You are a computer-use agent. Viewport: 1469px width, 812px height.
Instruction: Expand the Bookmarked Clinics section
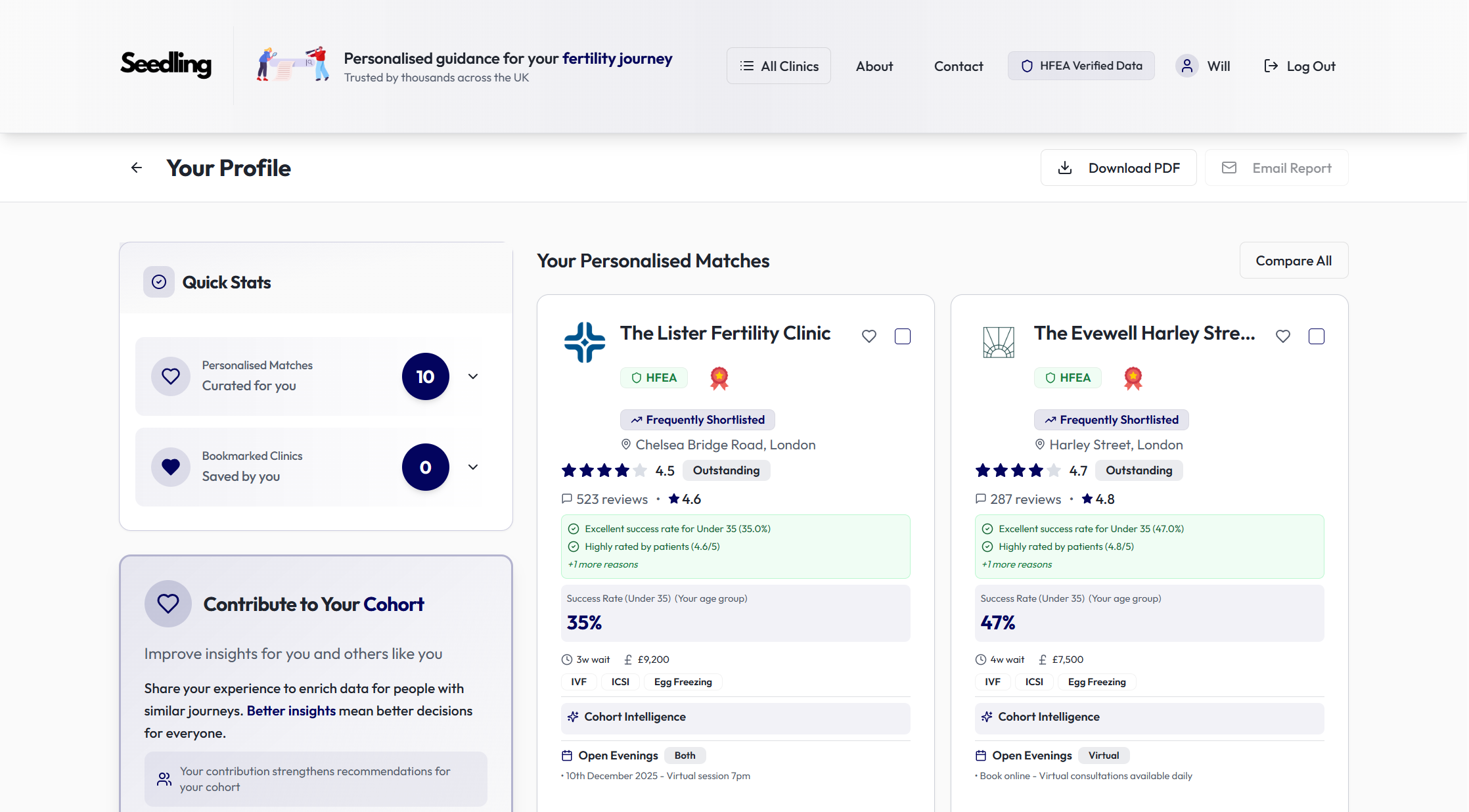pyautogui.click(x=472, y=467)
